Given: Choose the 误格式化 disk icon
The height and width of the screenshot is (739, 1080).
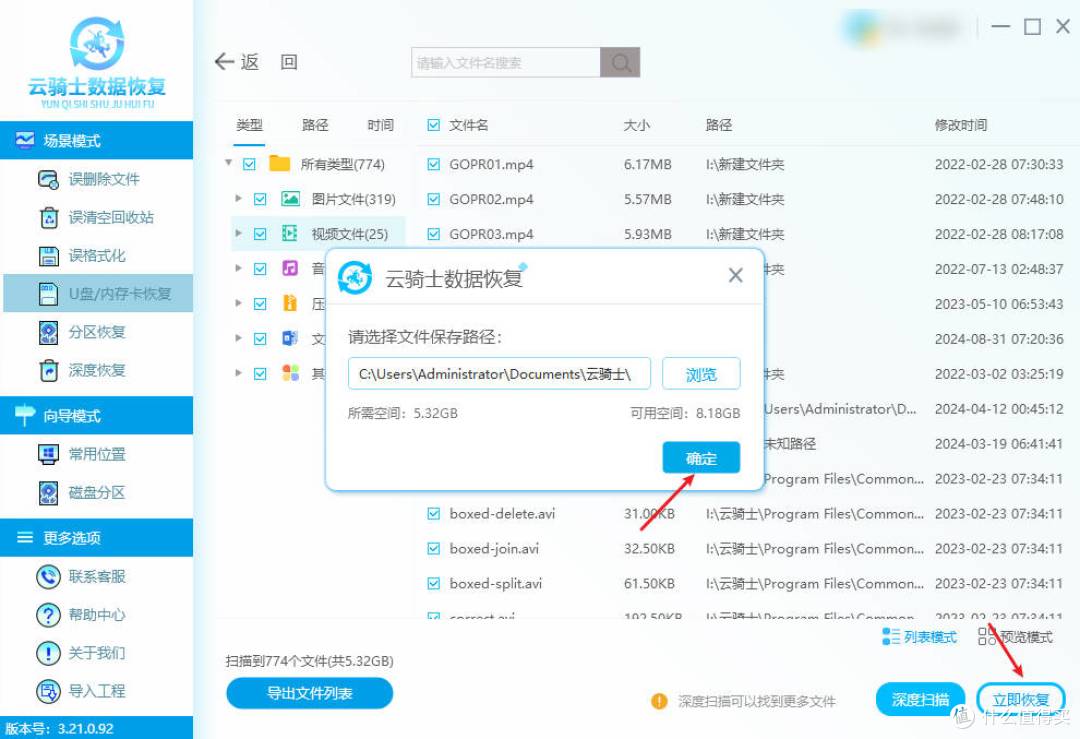Looking at the screenshot, I should pos(48,256).
